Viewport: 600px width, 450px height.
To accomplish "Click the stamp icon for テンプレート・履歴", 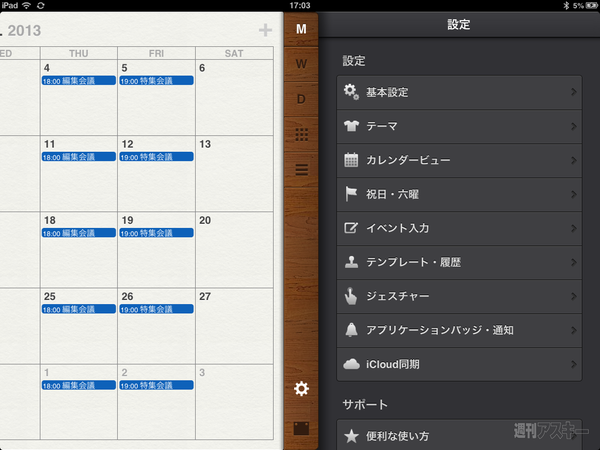I will pos(351,262).
